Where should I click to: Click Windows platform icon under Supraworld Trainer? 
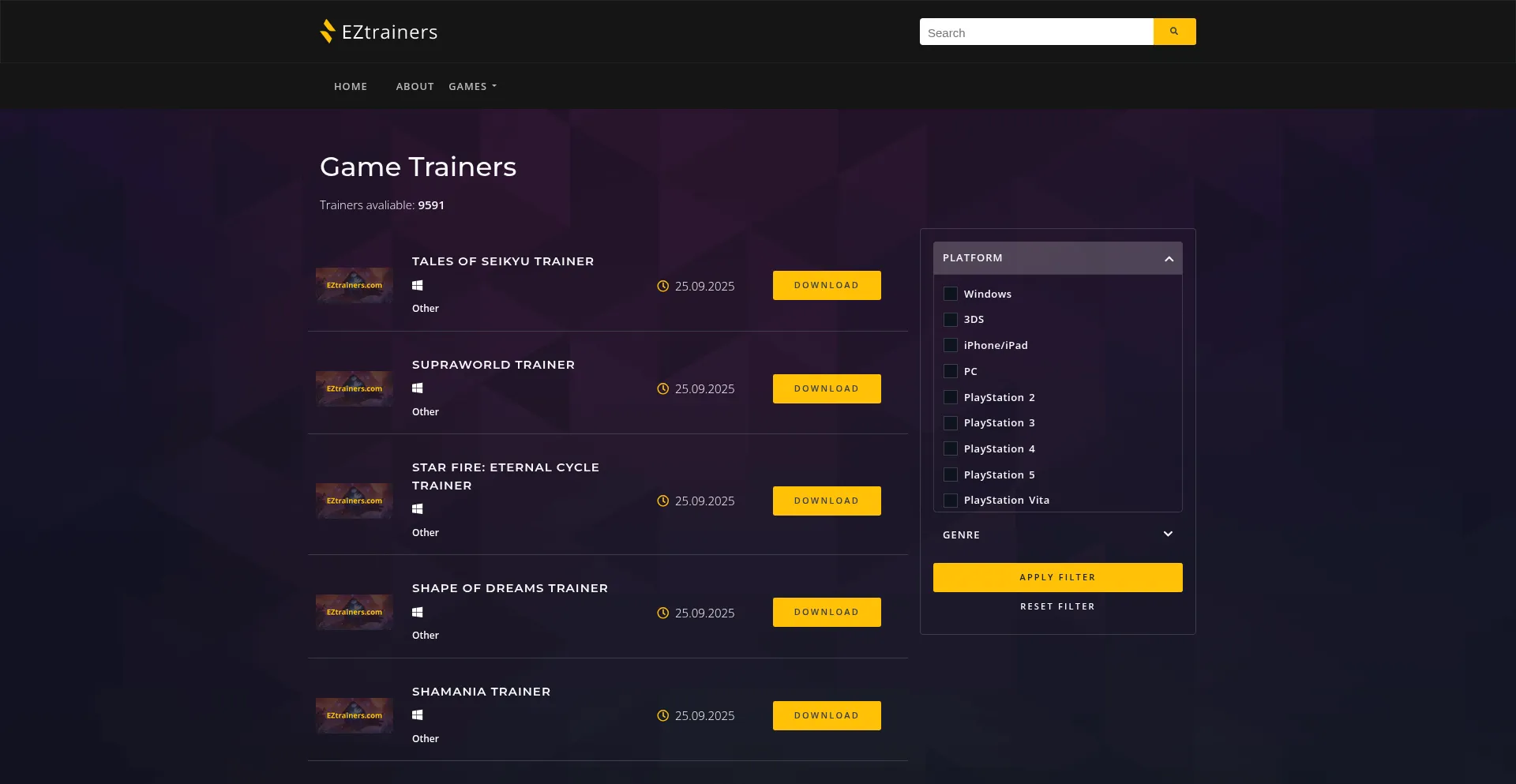418,388
